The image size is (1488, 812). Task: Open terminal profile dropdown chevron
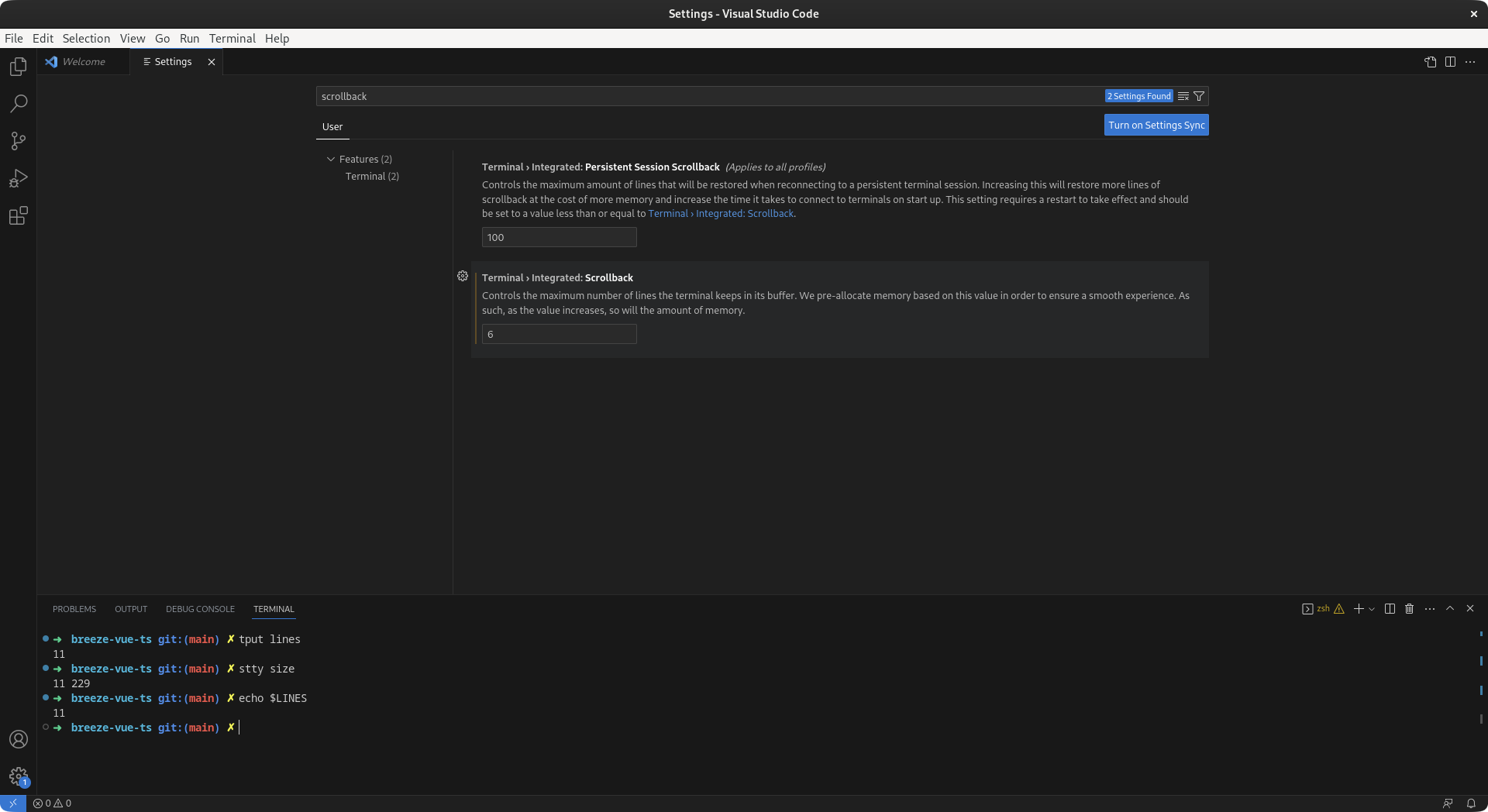coord(1370,609)
